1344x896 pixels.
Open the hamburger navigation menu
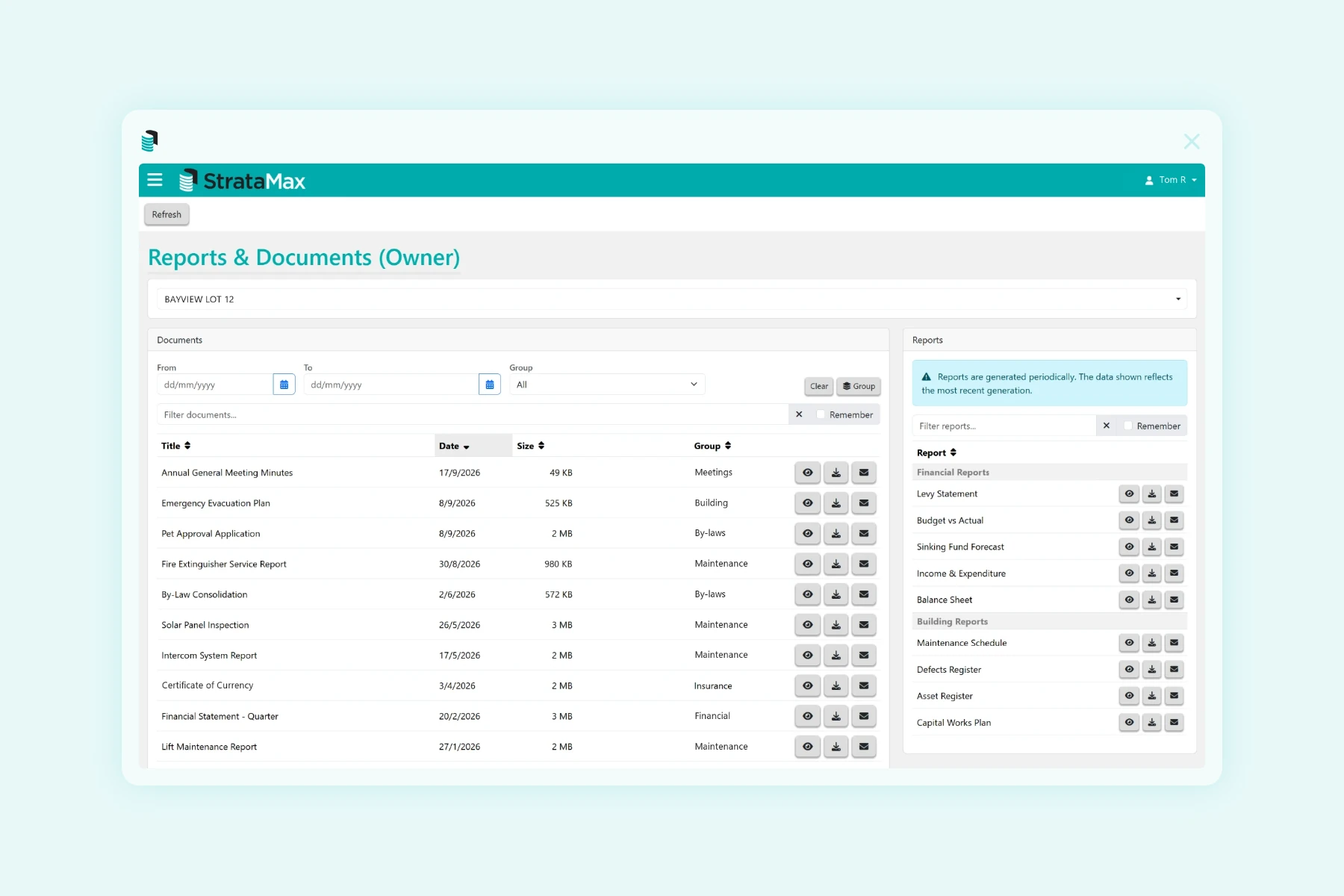(x=155, y=180)
